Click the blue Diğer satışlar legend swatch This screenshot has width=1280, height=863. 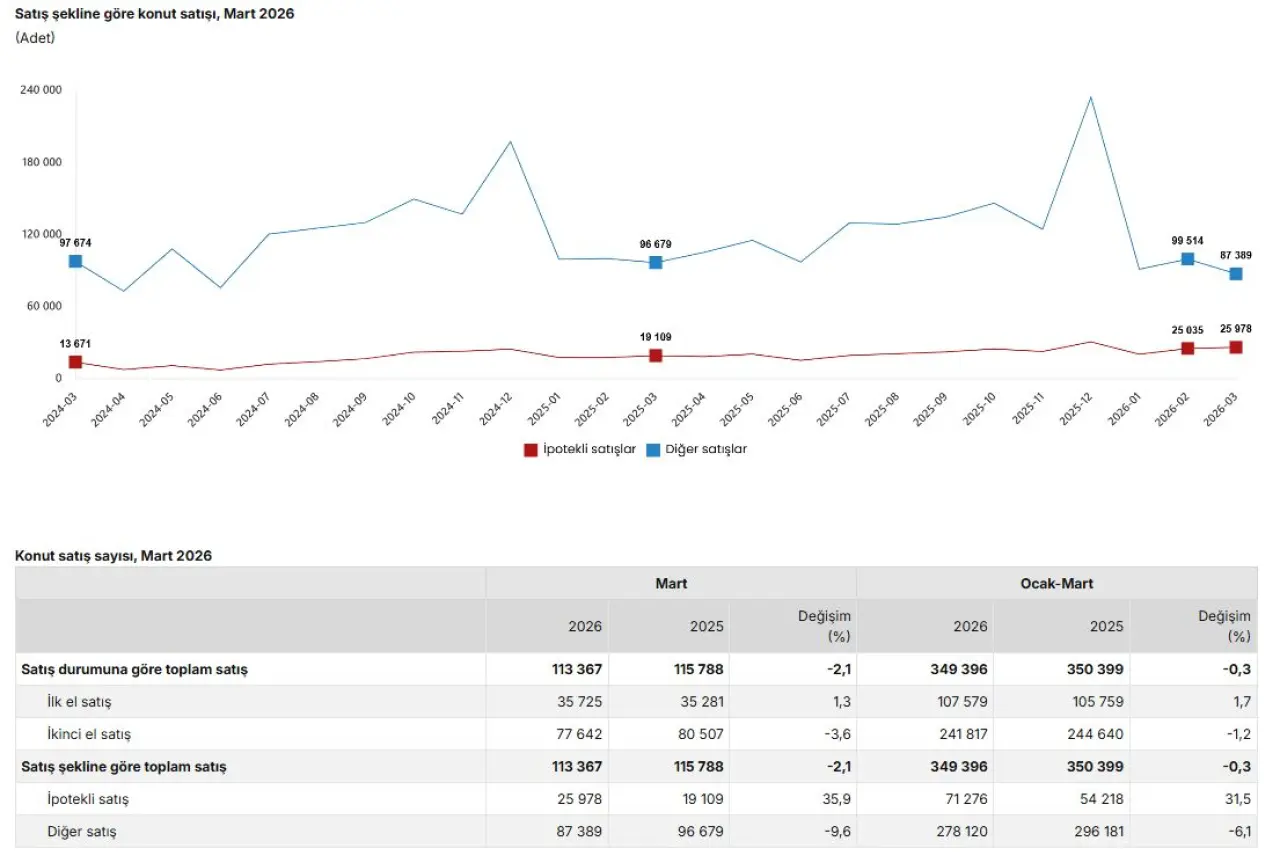653,450
